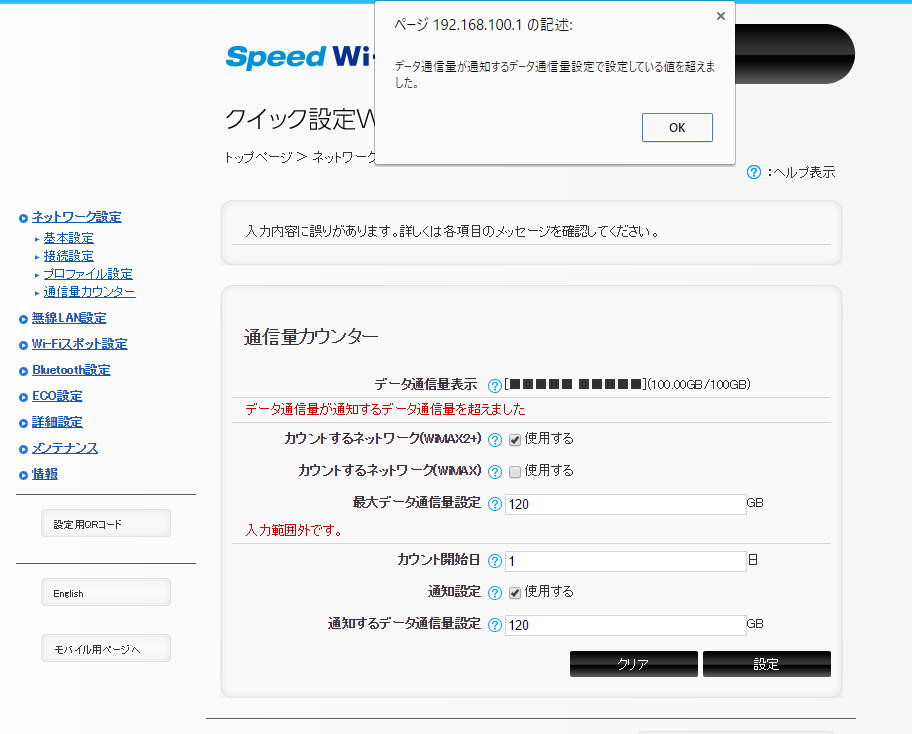Enable WiMAX 使用する checkbox
912x734 pixels.
pos(515,472)
